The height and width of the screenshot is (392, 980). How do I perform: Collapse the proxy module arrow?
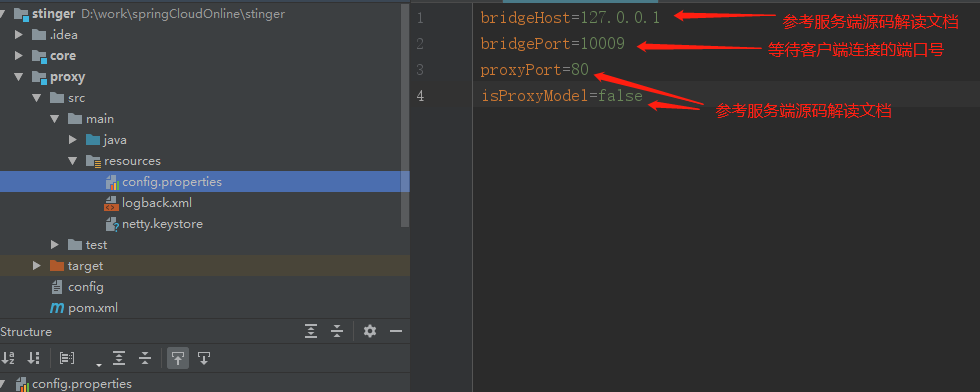(x=19, y=77)
